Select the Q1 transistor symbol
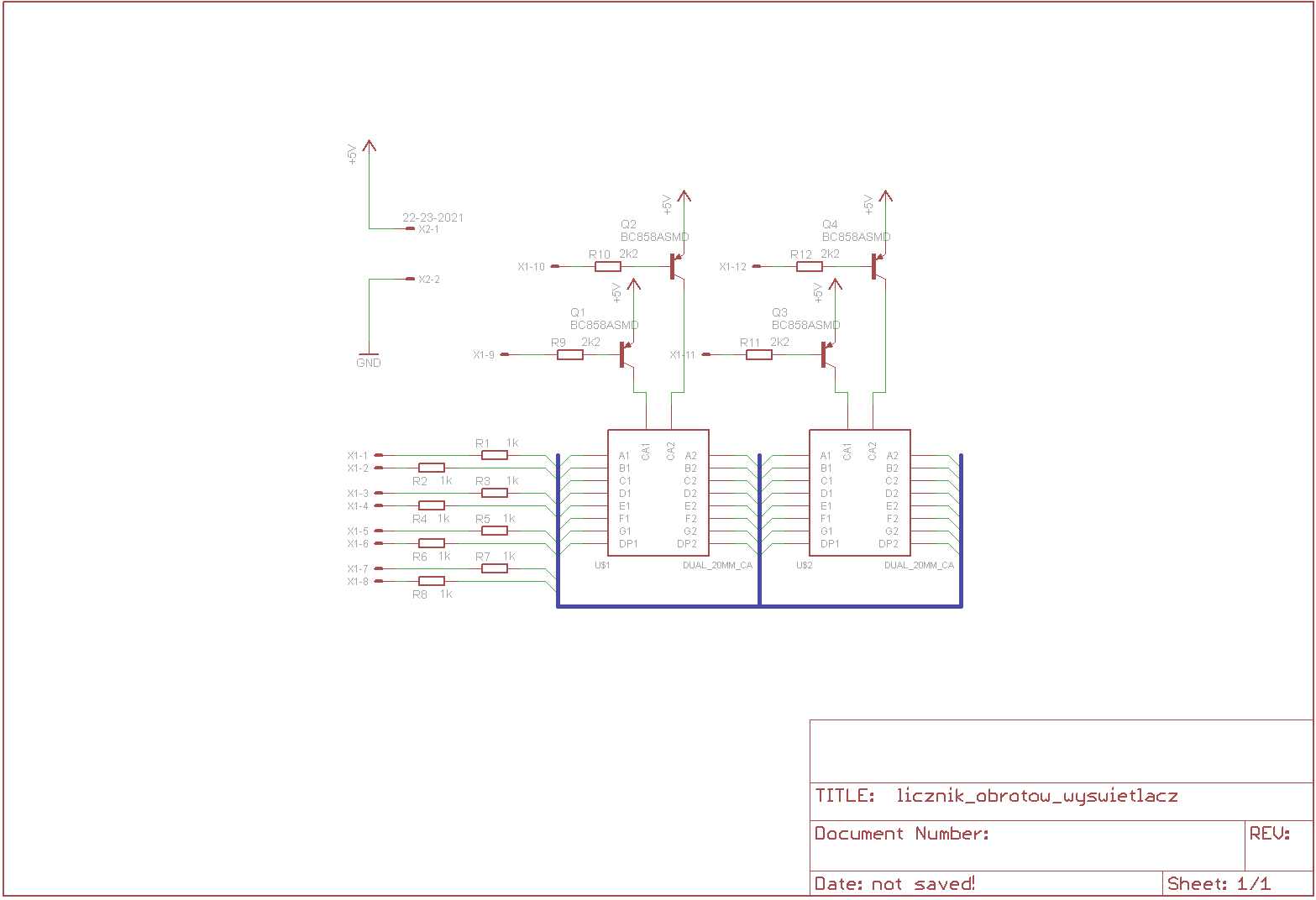 tap(627, 354)
